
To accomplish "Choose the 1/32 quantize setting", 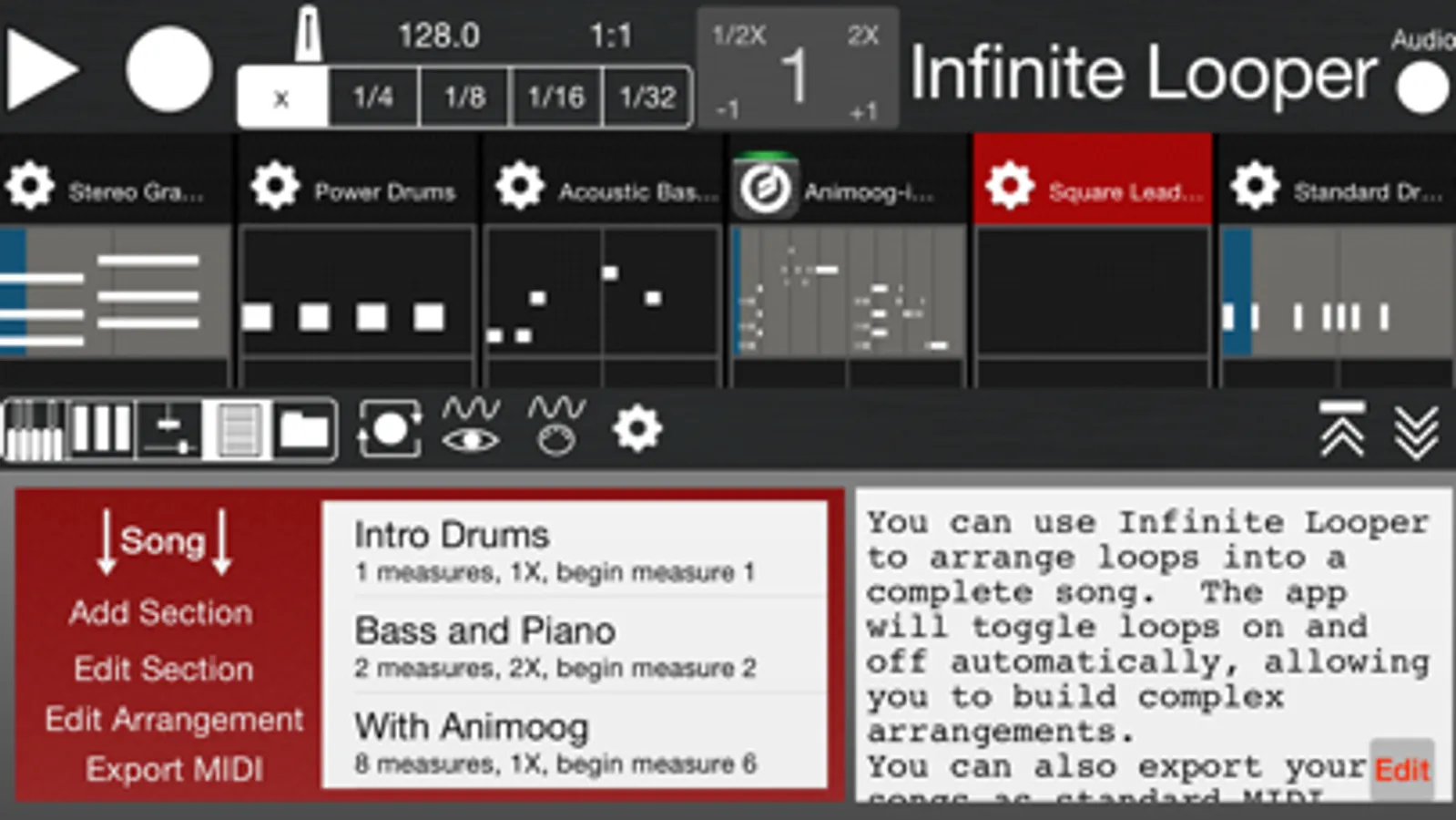I will pos(647,97).
